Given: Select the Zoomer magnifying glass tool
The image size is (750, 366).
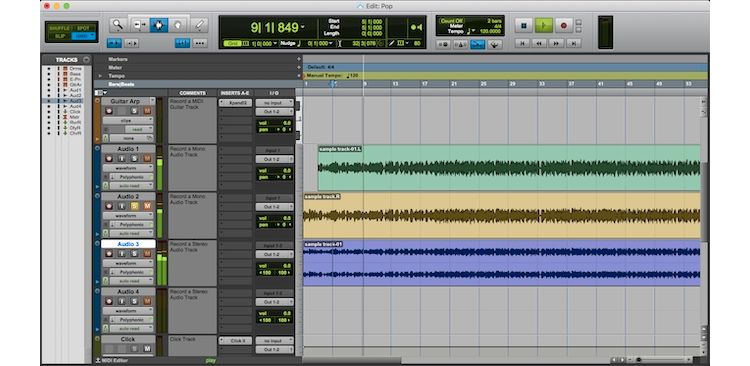Looking at the screenshot, I should pyautogui.click(x=118, y=25).
